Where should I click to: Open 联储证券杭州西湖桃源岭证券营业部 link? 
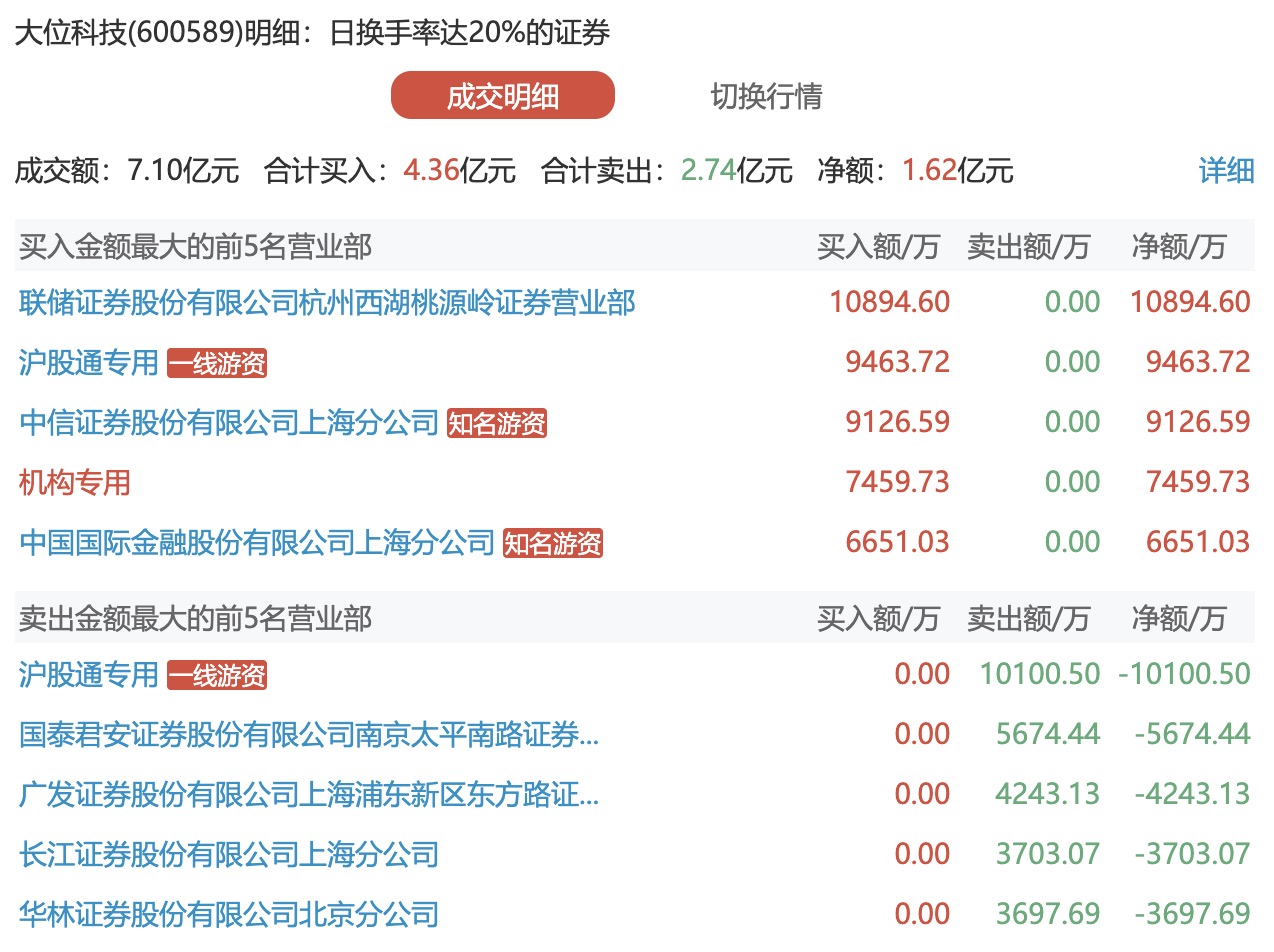(x=327, y=302)
